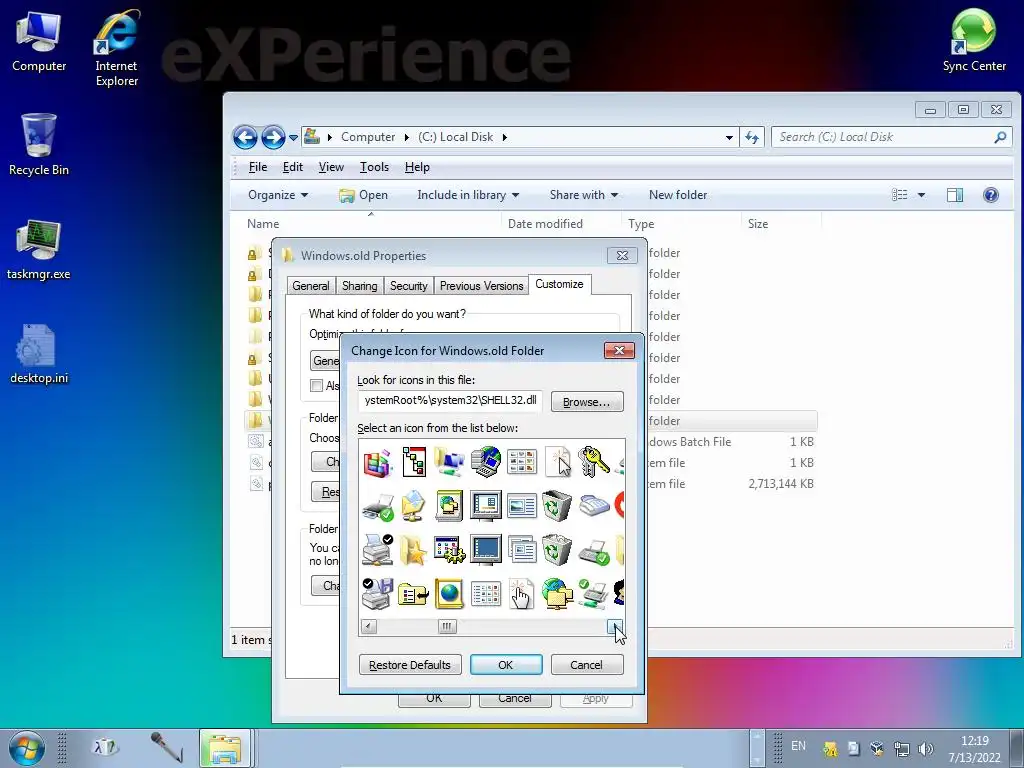1024x768 pixels.
Task: Expand the address bar history dropdown
Action: (729, 137)
